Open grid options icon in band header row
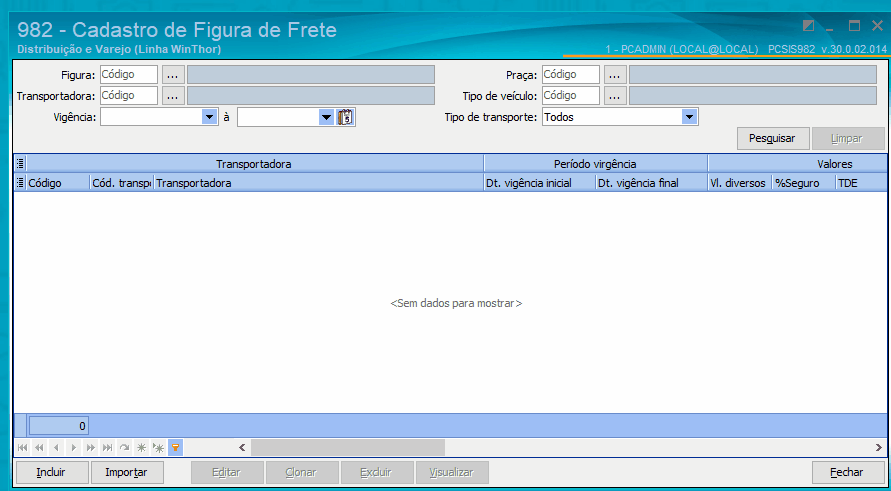 click(20, 164)
